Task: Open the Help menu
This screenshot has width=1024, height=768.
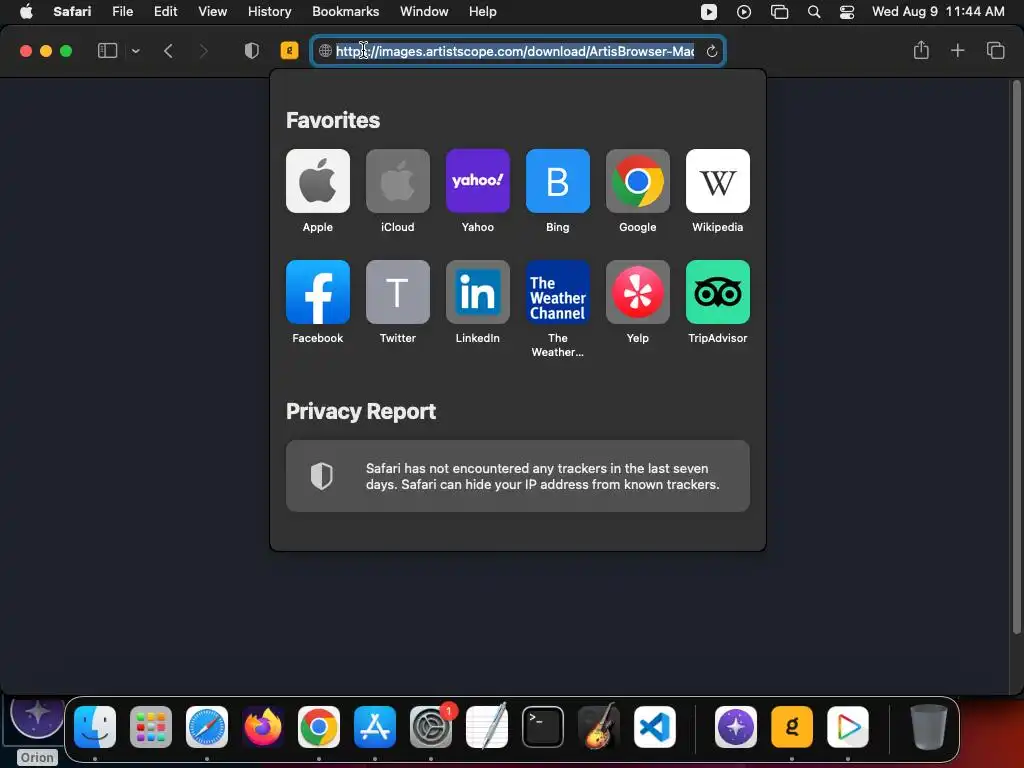Action: pos(483,11)
